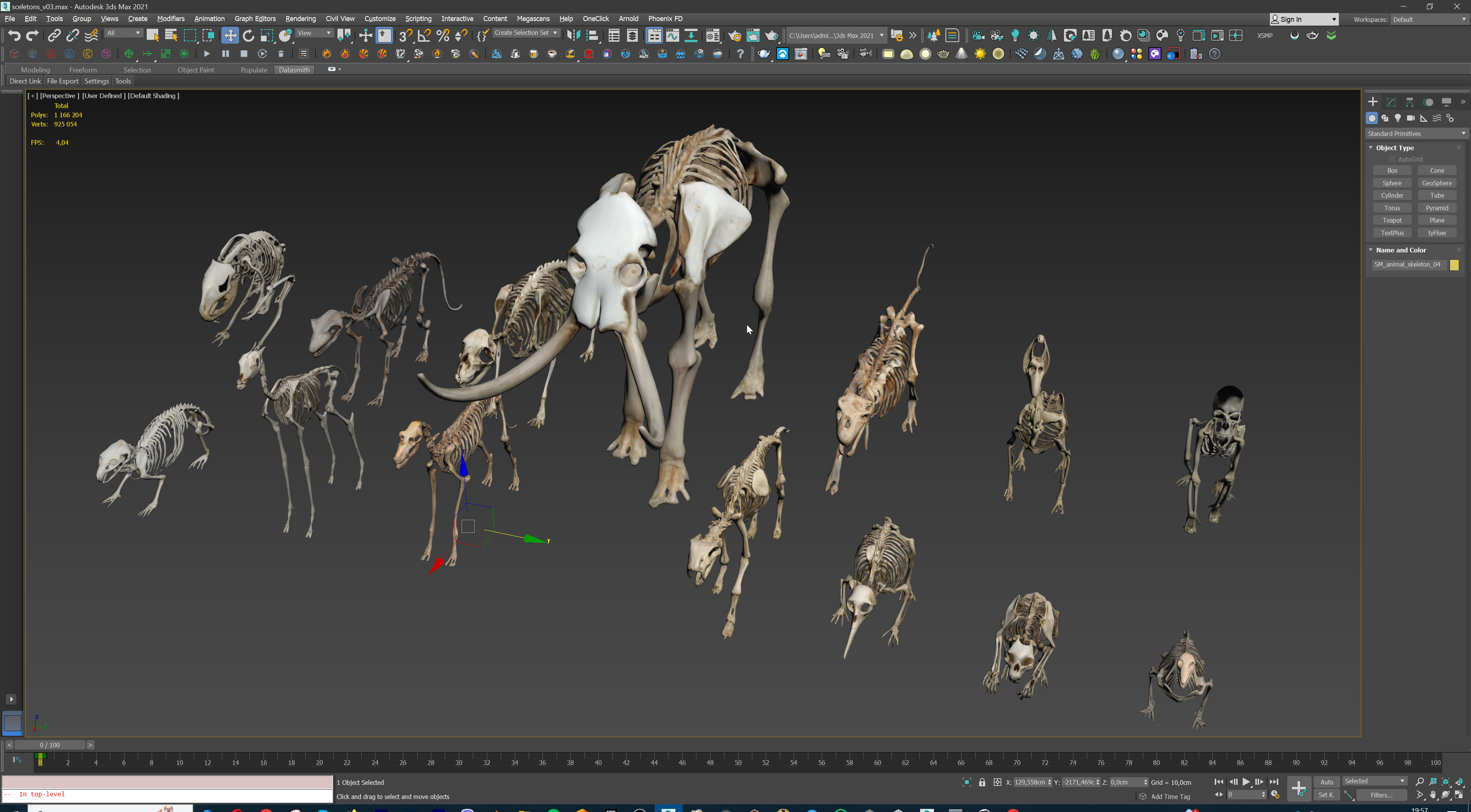Open the Rendering menu
Image resolution: width=1471 pixels, height=812 pixels.
300,19
